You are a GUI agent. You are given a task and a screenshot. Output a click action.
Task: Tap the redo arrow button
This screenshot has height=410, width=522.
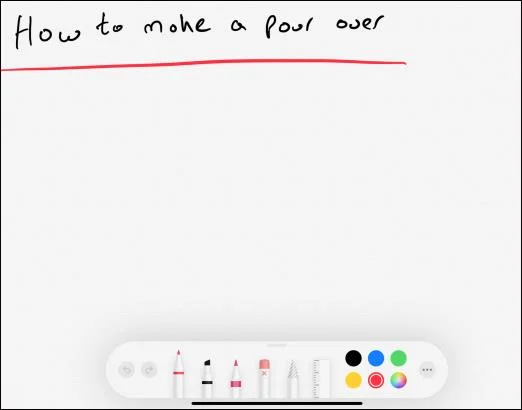coord(149,370)
